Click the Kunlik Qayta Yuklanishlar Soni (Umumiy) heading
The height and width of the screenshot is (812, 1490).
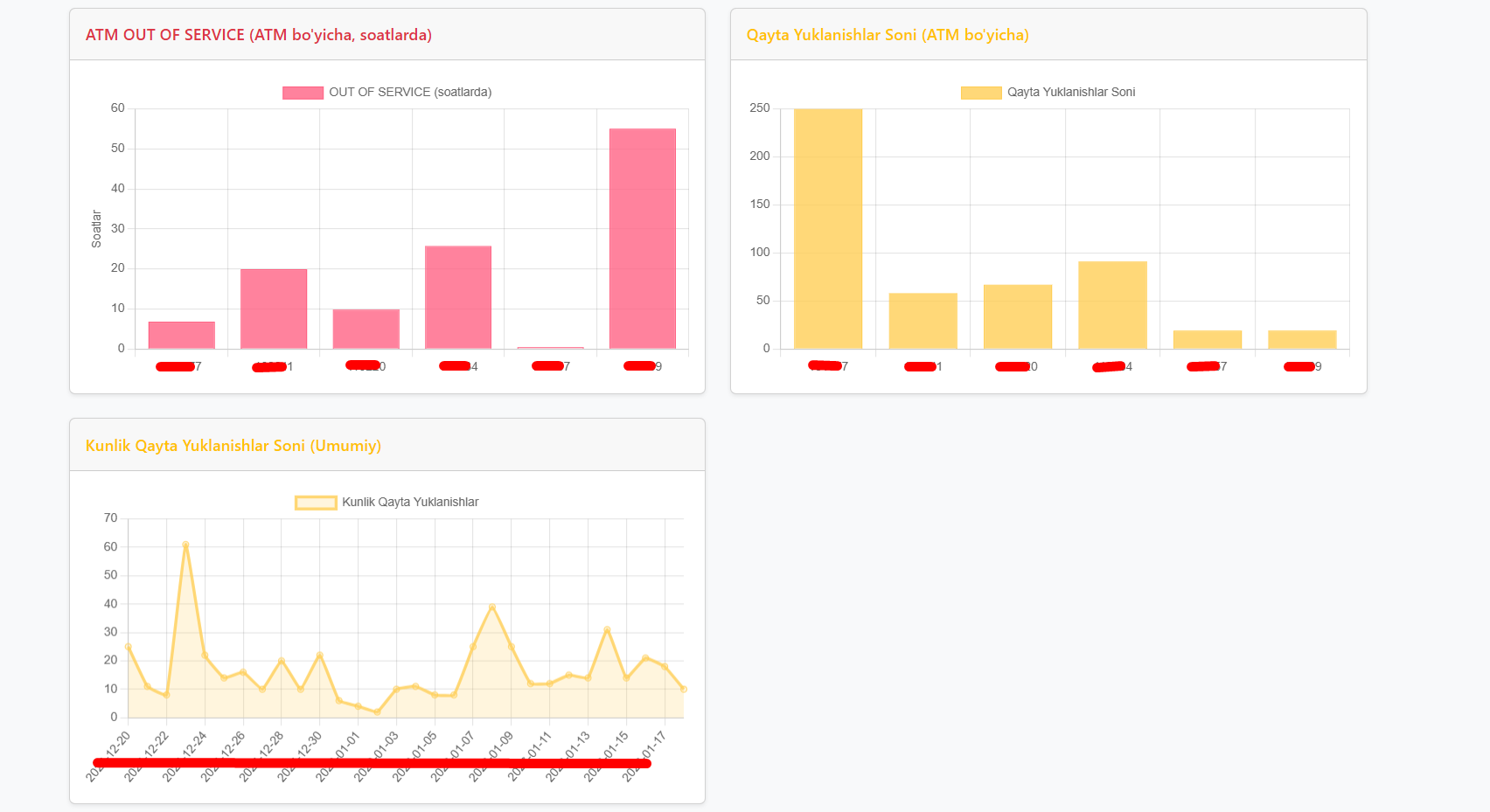click(233, 446)
